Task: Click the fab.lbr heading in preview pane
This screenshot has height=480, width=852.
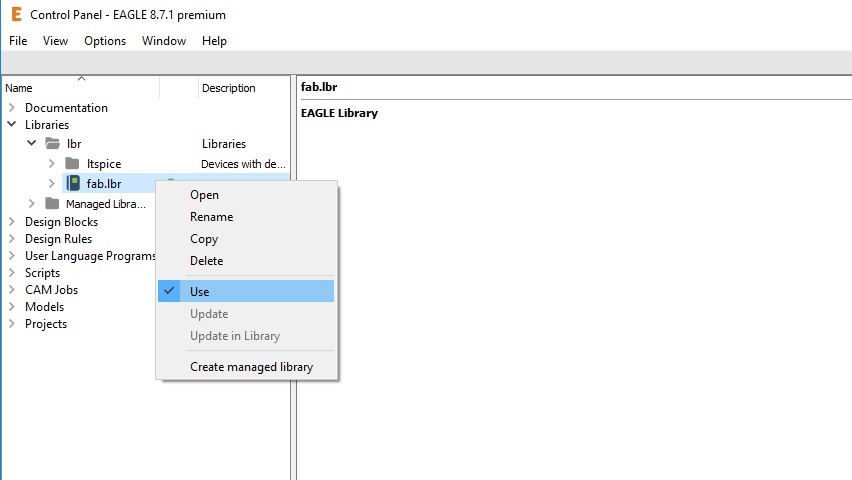Action: click(319, 87)
